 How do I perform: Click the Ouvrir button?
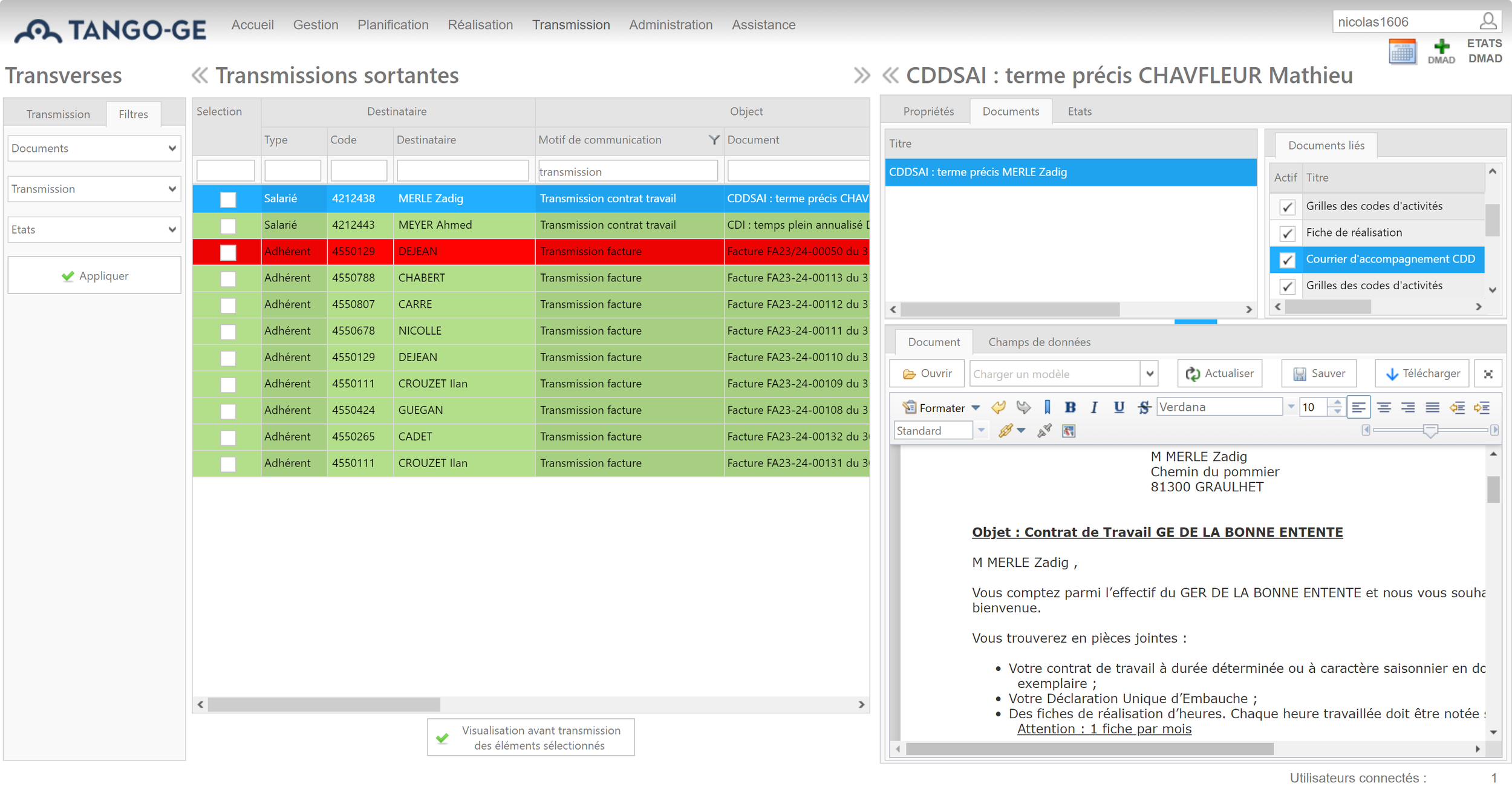(928, 373)
